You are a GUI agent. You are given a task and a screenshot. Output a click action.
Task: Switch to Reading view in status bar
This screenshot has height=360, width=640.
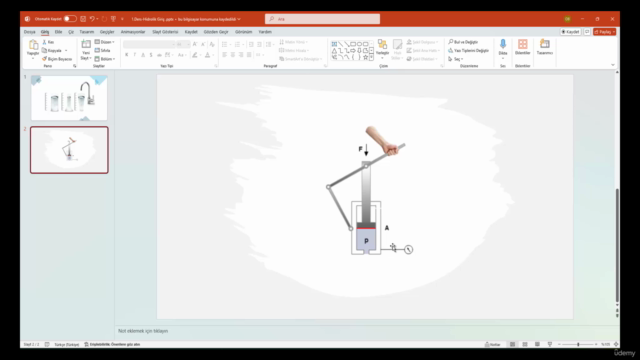pos(537,344)
